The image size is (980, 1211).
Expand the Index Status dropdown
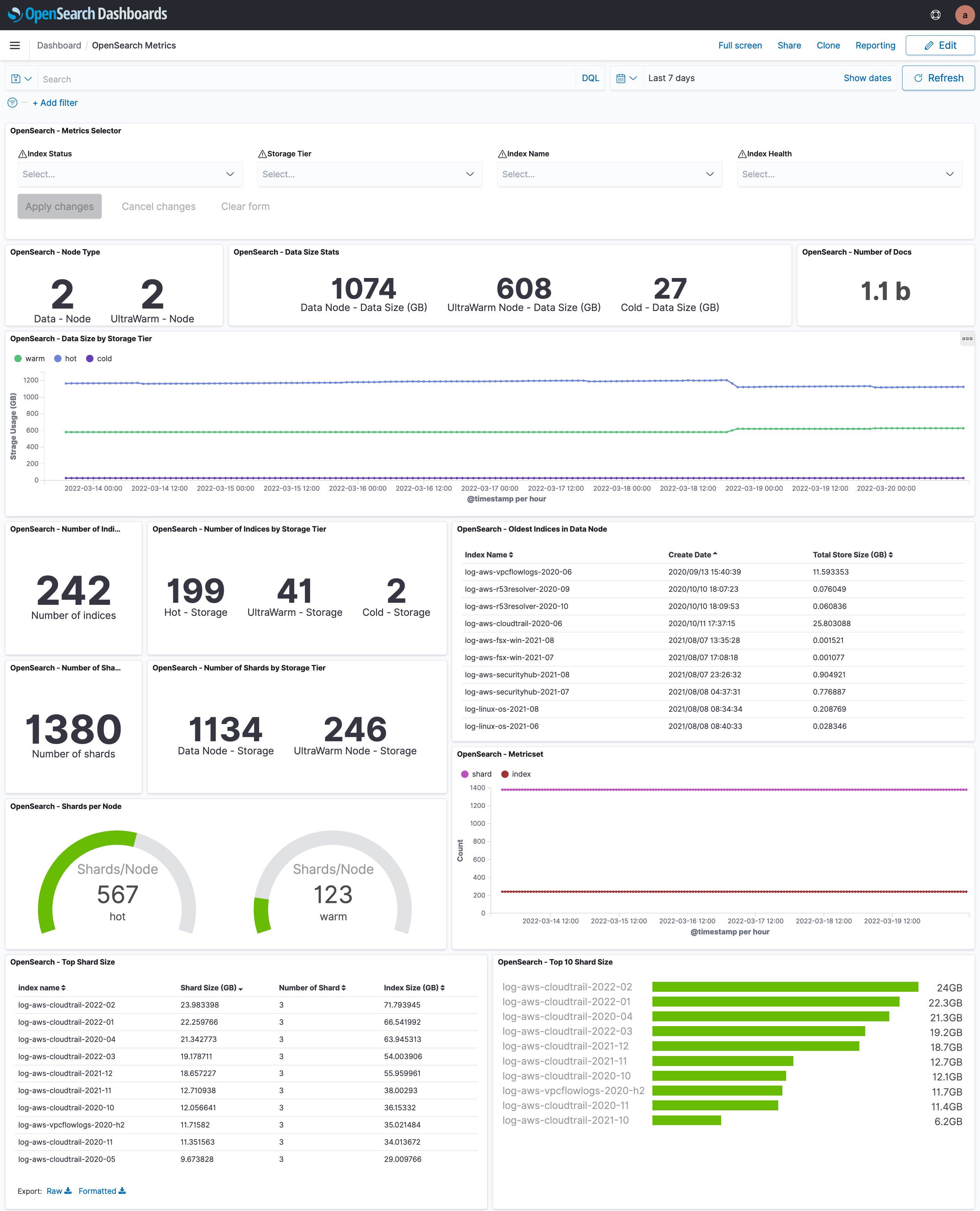[x=130, y=174]
